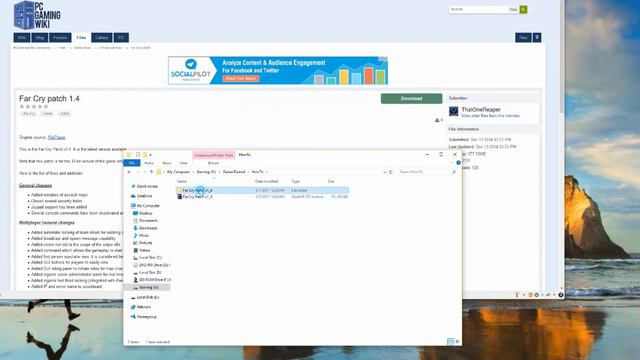Sort files by the Type column
The height and width of the screenshot is (360, 640).
(x=296, y=181)
